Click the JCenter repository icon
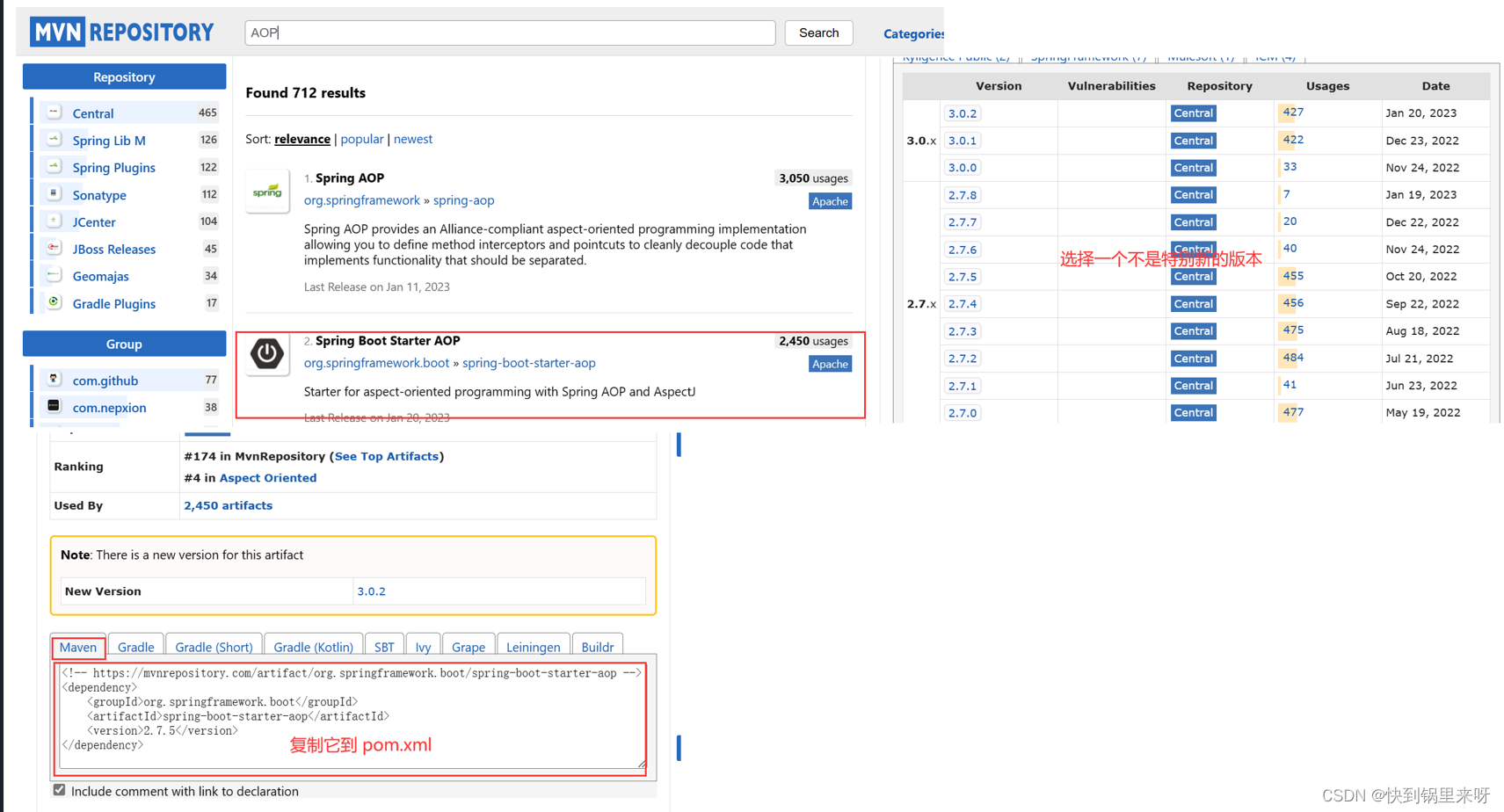This screenshot has height=812, width=1504. (54, 221)
